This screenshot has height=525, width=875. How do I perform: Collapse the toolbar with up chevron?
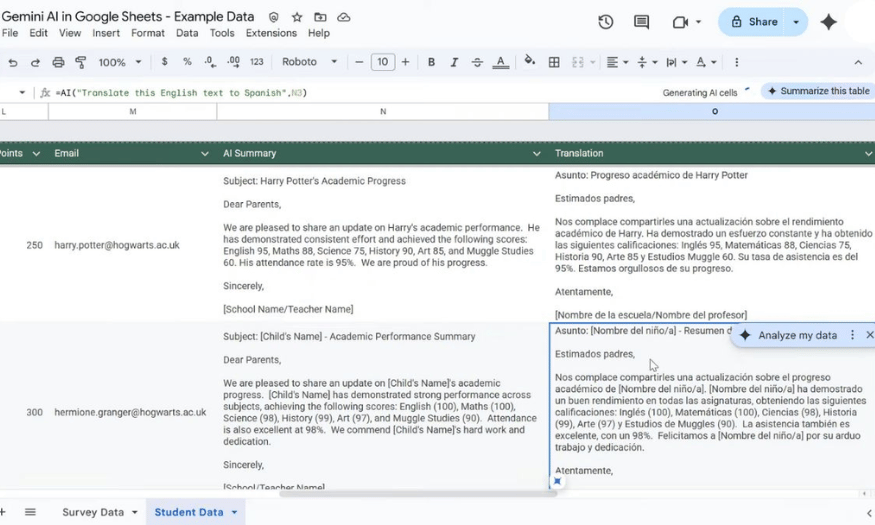click(858, 62)
